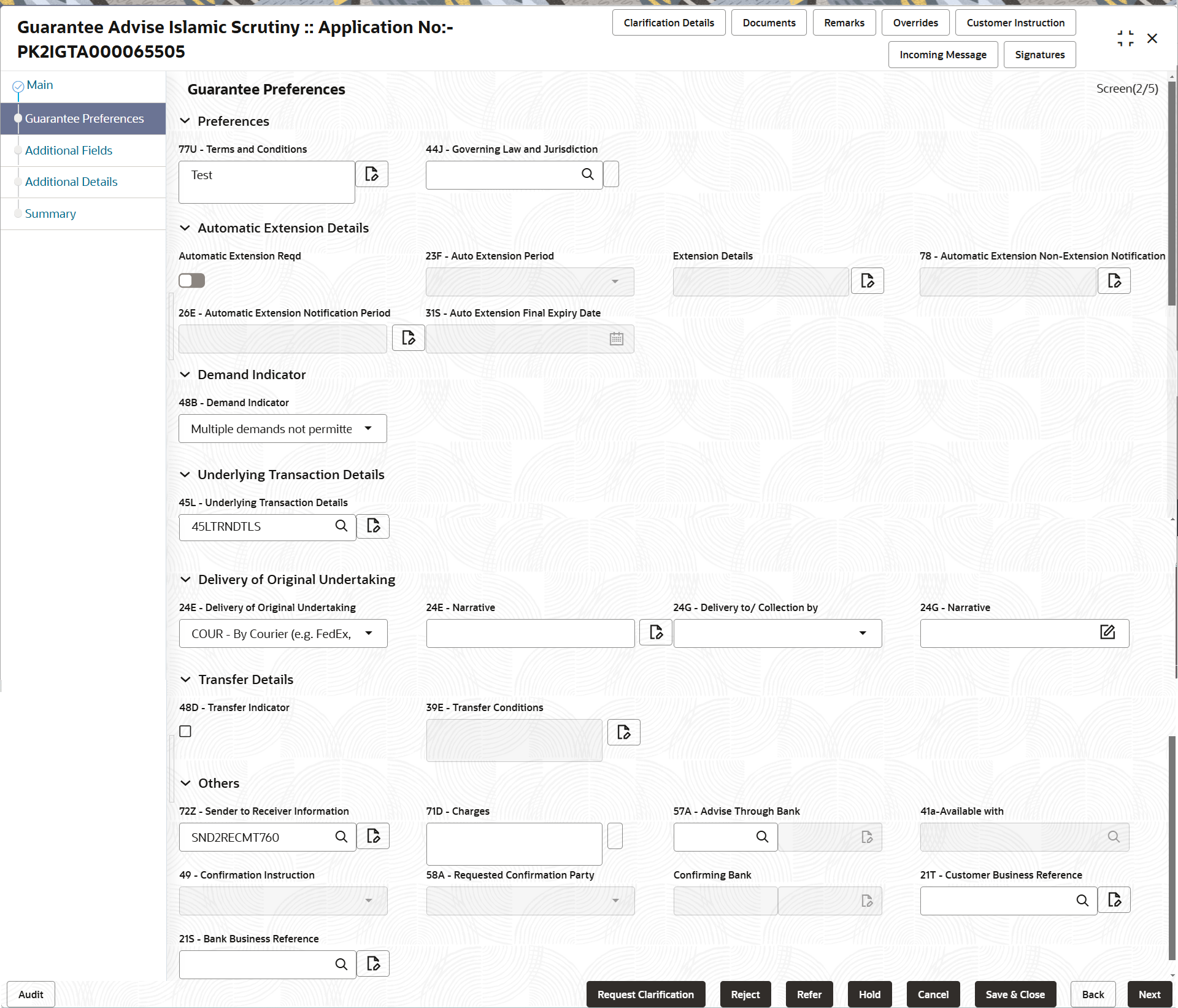Click the Save & Close button
This screenshot has height=1008, width=1178.
click(x=1014, y=994)
